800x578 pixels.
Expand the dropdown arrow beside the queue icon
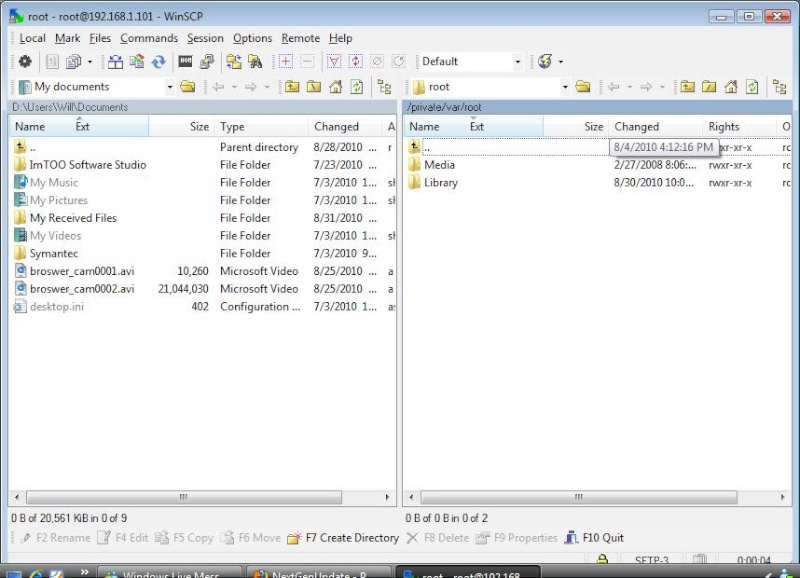[90, 62]
